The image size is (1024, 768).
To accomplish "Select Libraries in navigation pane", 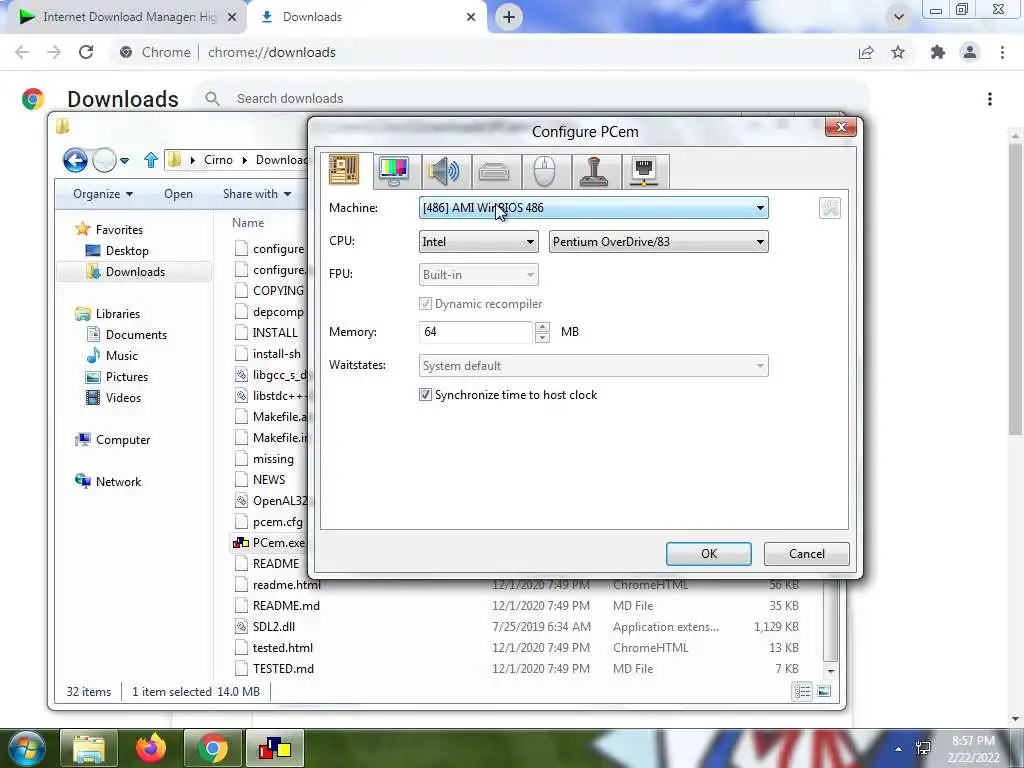I will pyautogui.click(x=118, y=313).
